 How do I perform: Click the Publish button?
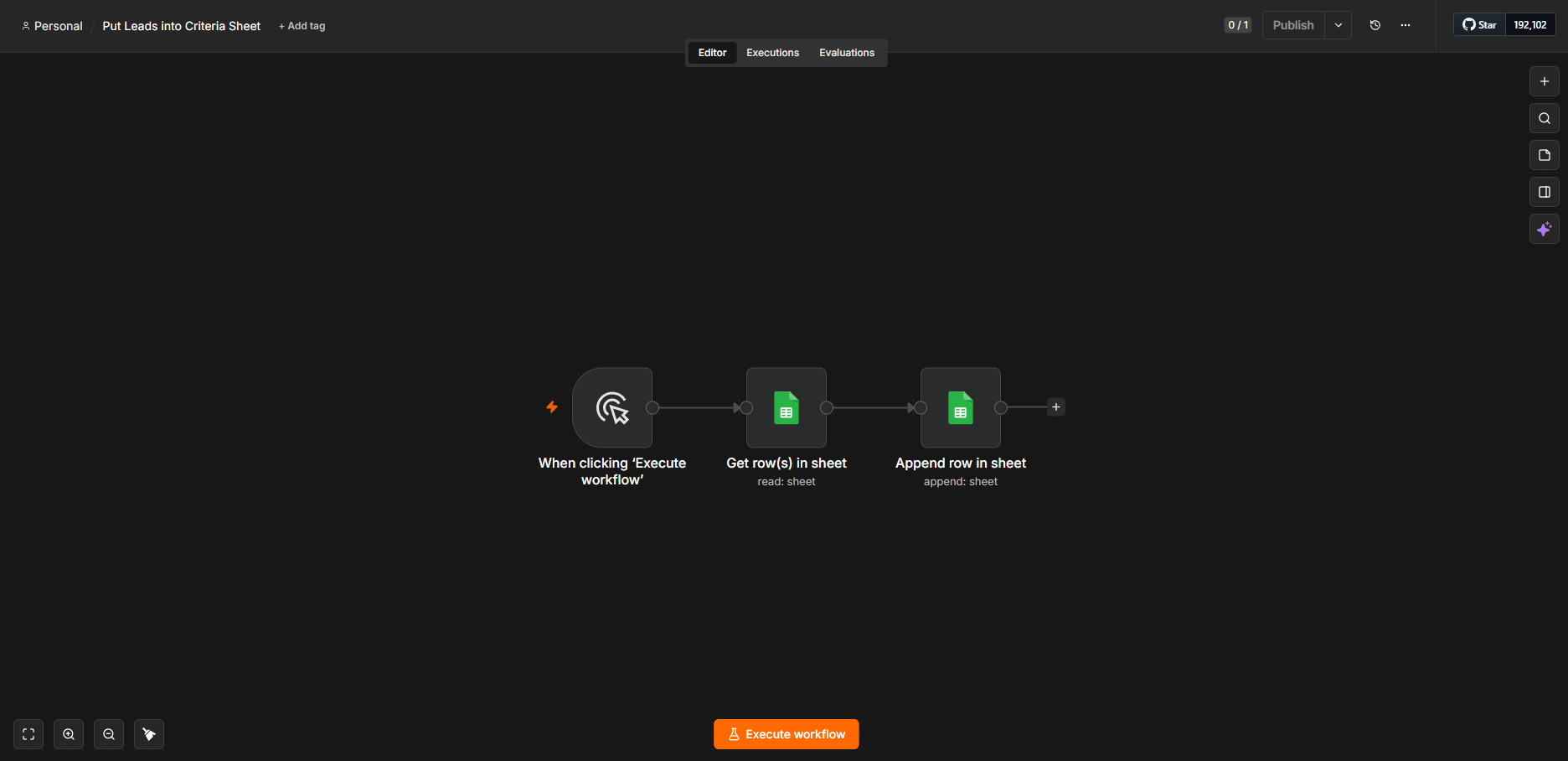tap(1293, 25)
